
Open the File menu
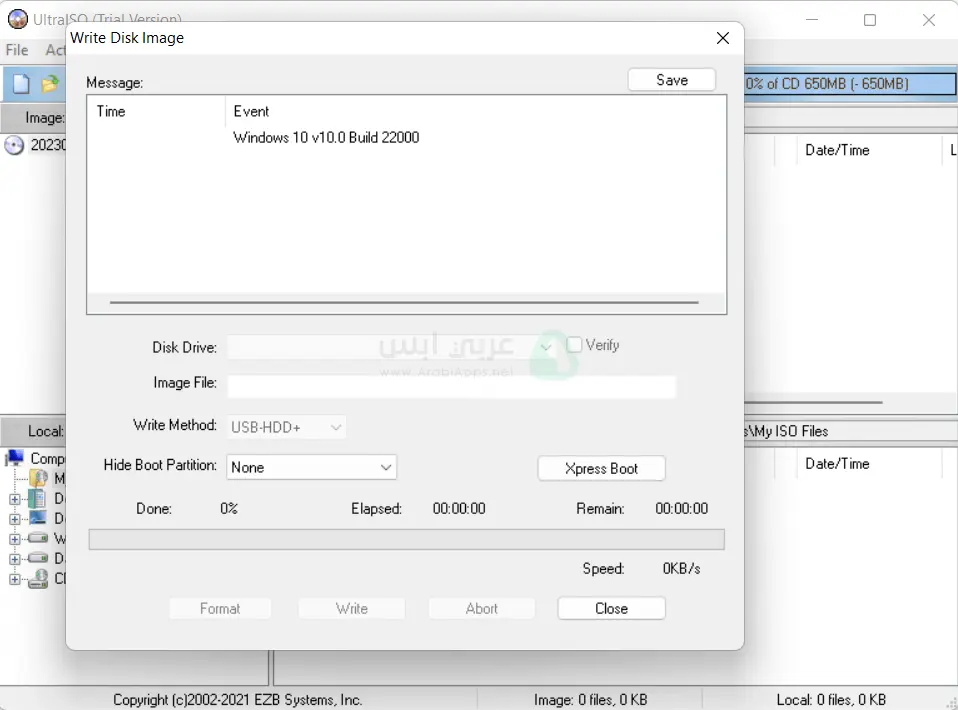coord(16,50)
